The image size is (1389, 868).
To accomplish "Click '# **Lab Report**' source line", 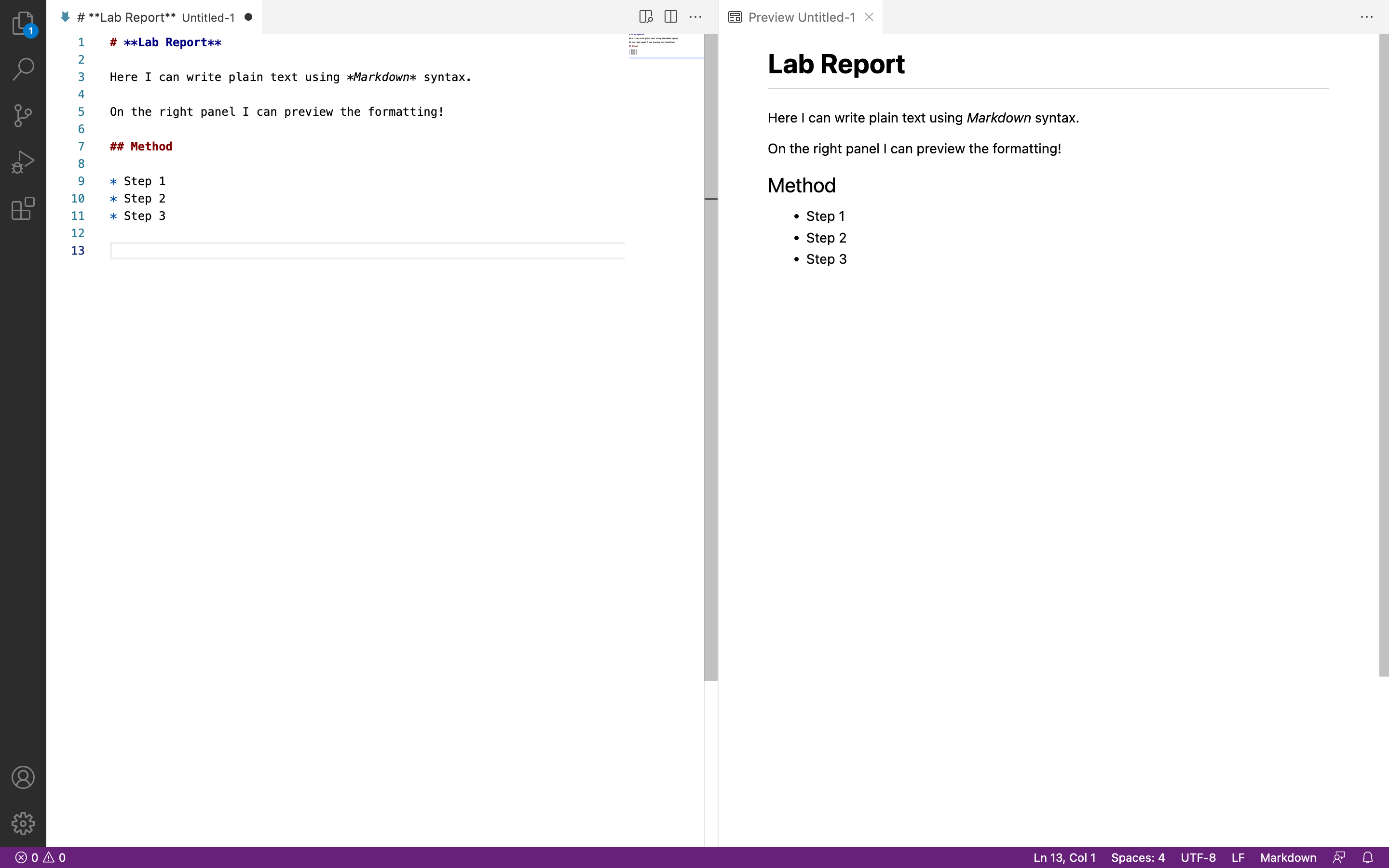I will (x=165, y=42).
